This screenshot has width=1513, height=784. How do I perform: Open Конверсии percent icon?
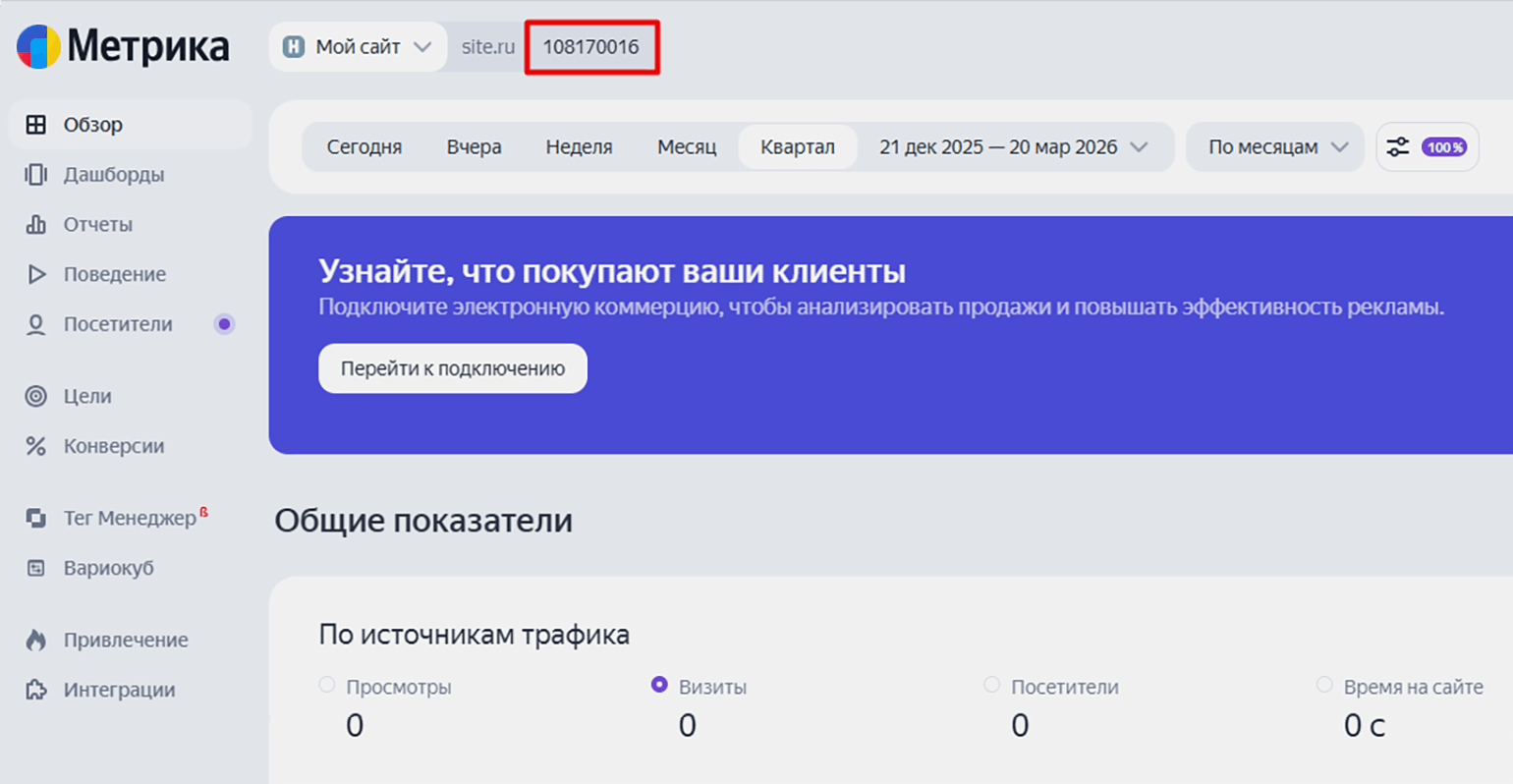(x=36, y=447)
